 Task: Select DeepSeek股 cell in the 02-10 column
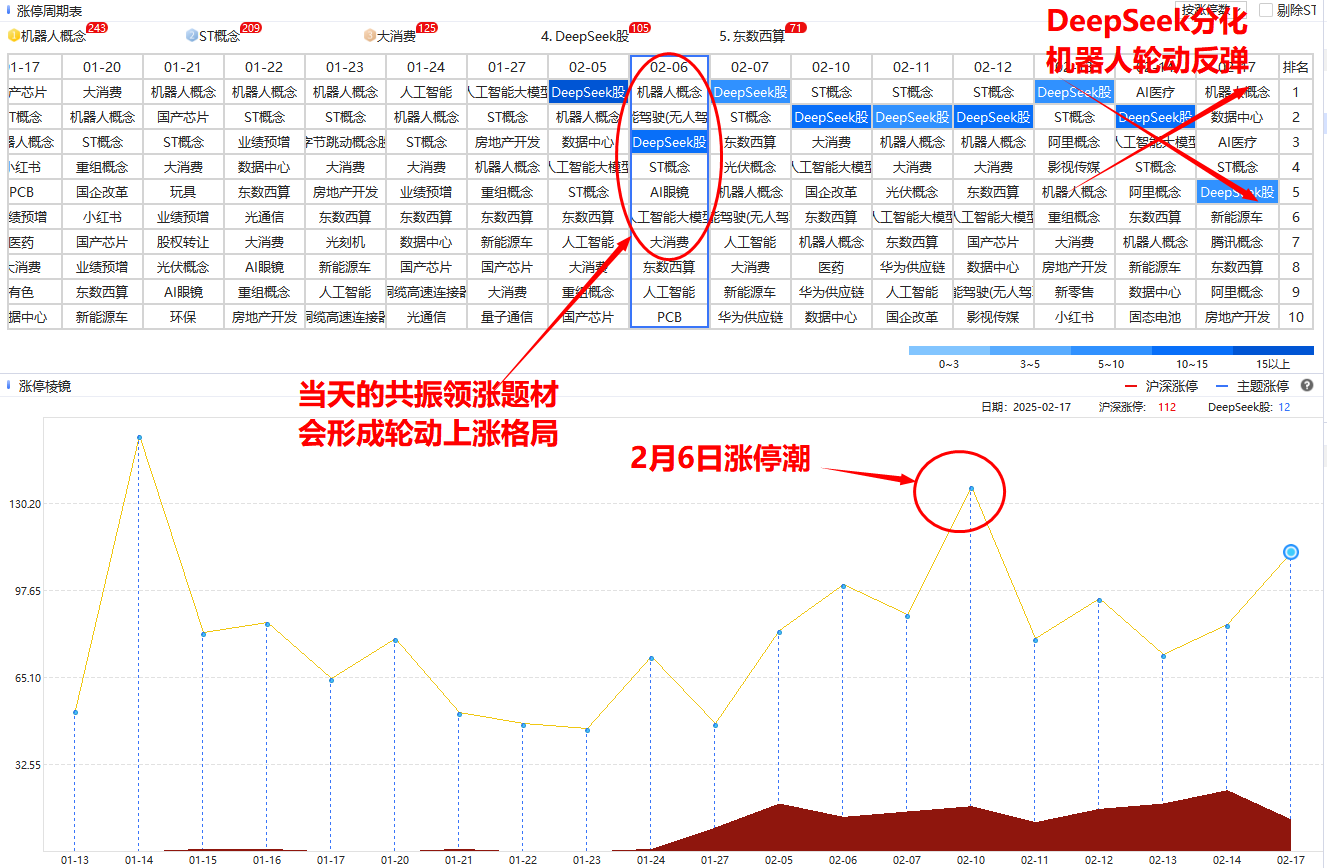(831, 117)
